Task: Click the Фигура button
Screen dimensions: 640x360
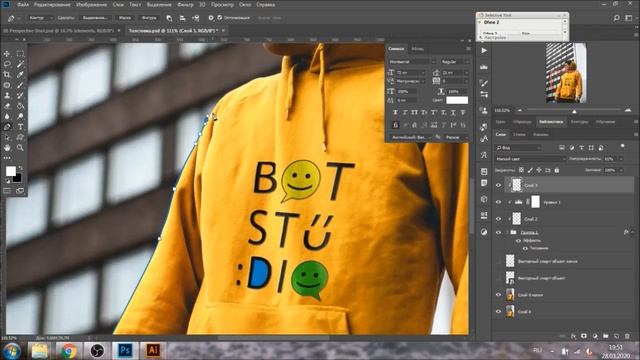Action: tap(149, 18)
